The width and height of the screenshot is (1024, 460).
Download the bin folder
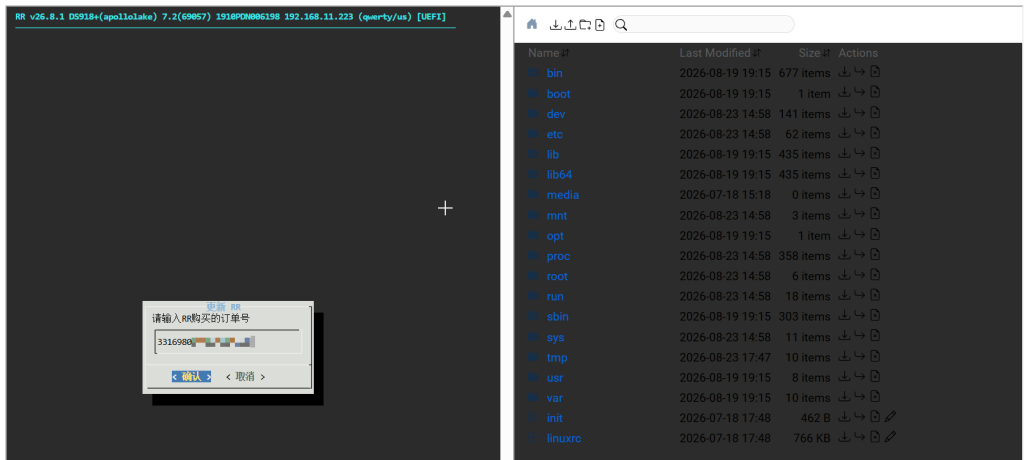[844, 72]
